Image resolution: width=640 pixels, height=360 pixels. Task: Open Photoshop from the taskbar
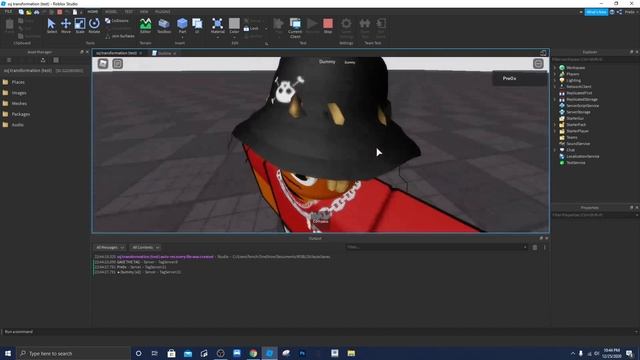[302, 353]
